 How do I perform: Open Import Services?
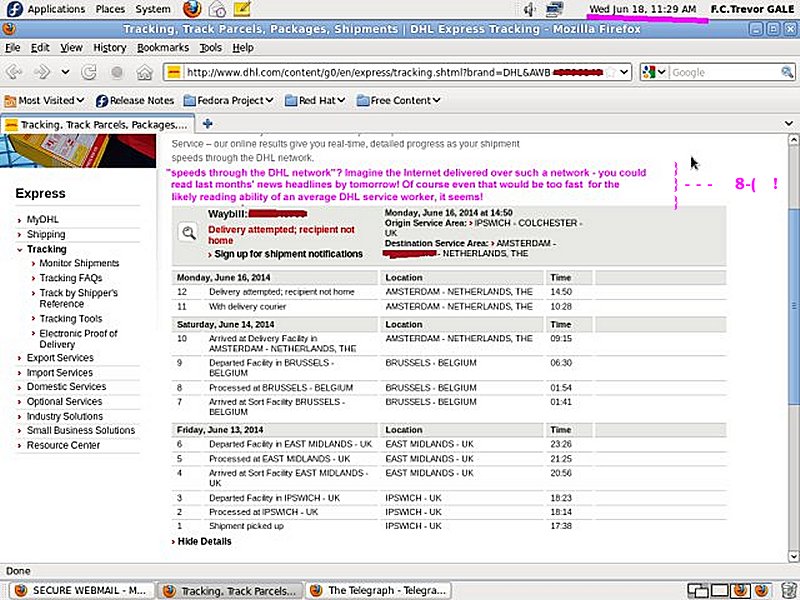[x=60, y=372]
